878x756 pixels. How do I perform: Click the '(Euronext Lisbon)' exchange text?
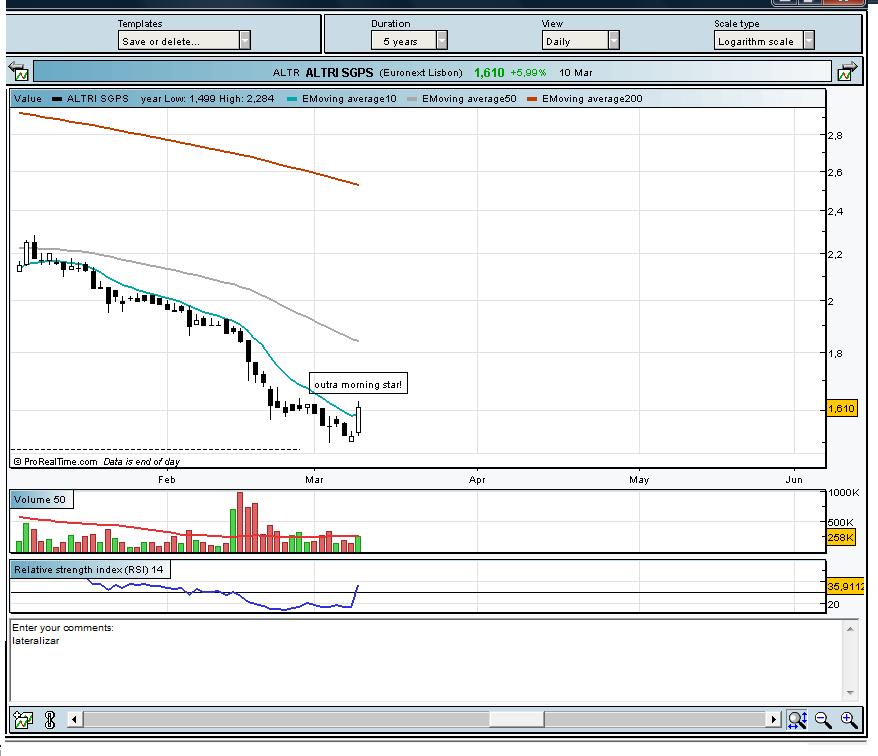click(421, 72)
